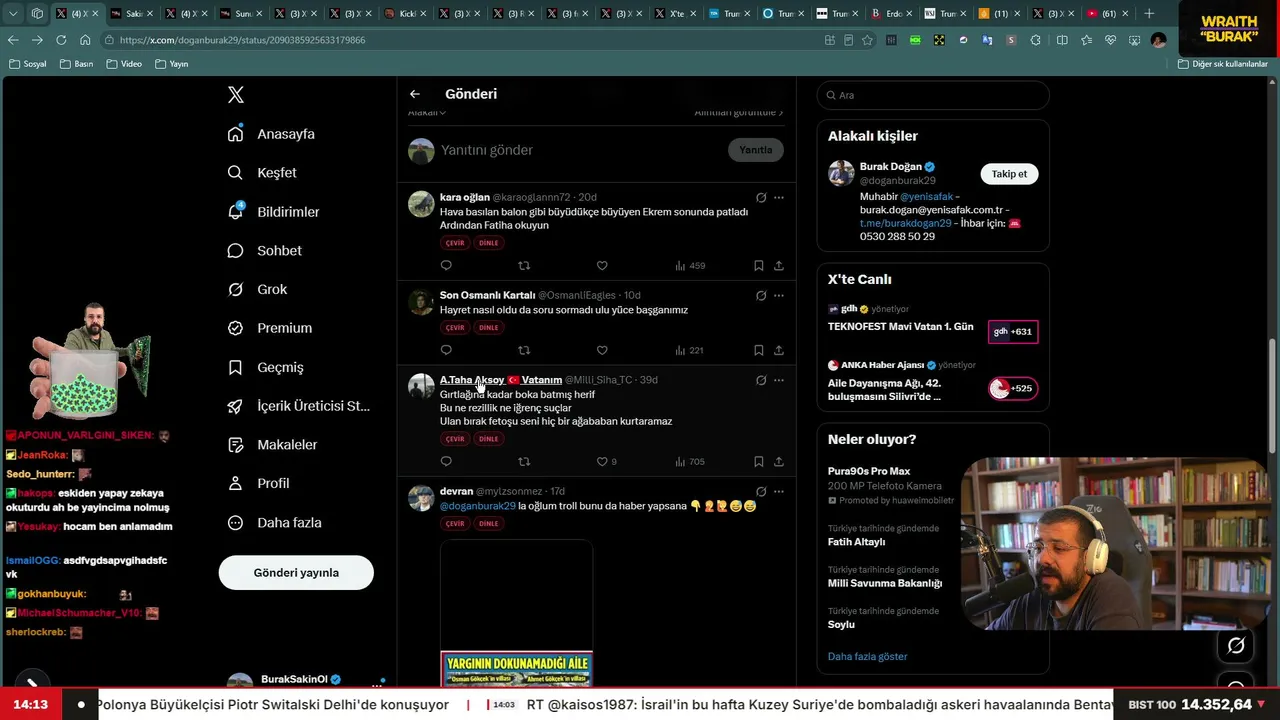Like kara oğlan's post
The image size is (1280, 720).
click(602, 266)
